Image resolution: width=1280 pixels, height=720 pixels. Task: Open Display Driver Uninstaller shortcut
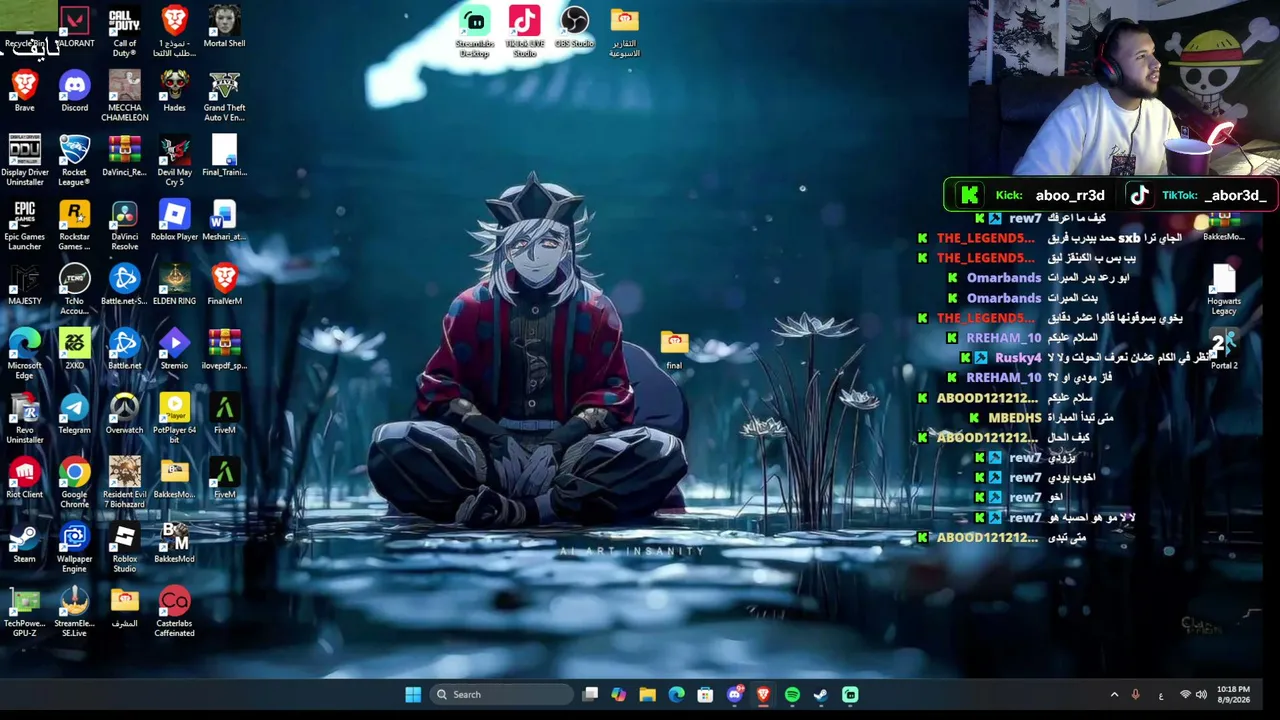pyautogui.click(x=25, y=160)
